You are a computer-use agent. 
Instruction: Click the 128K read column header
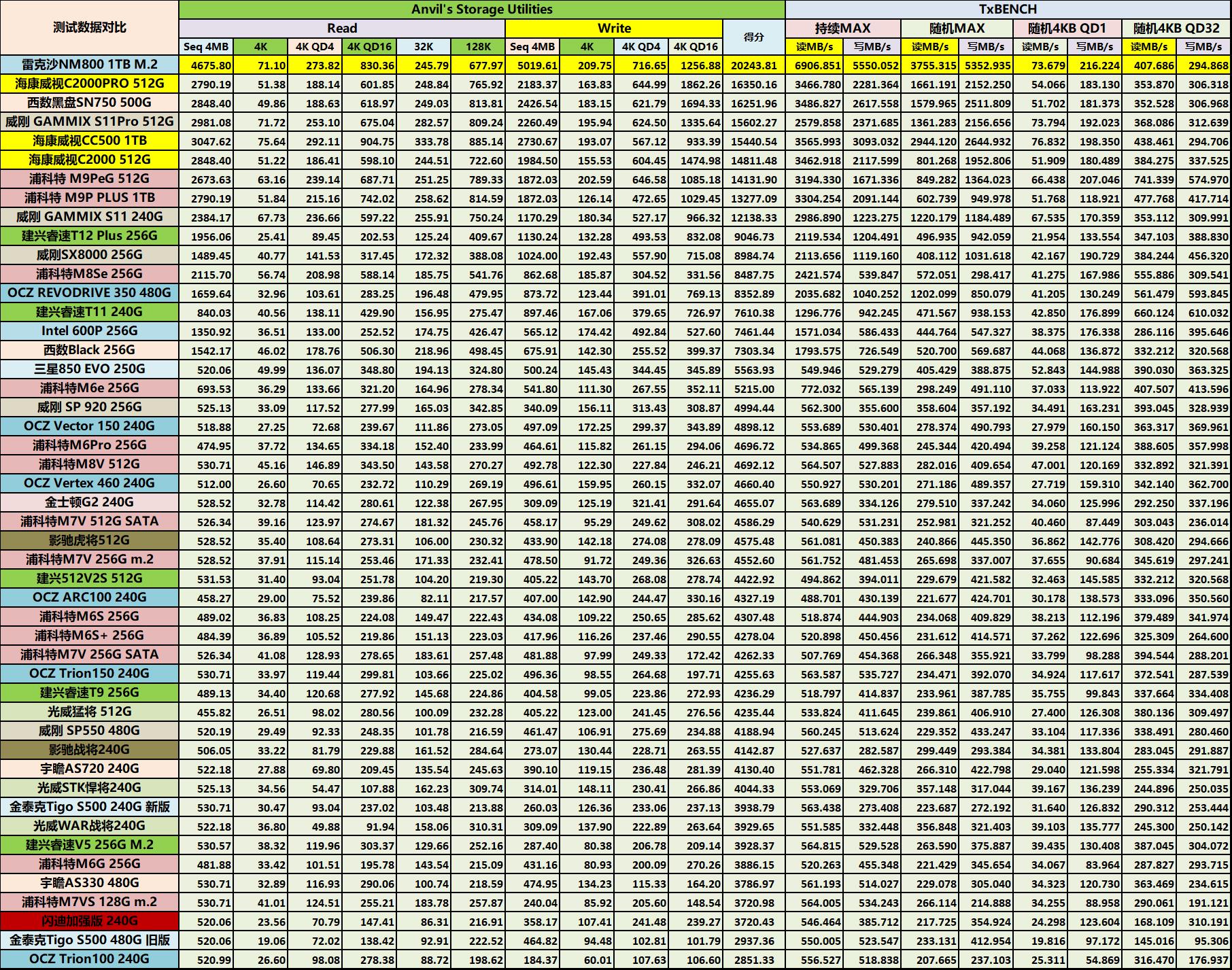pyautogui.click(x=478, y=47)
